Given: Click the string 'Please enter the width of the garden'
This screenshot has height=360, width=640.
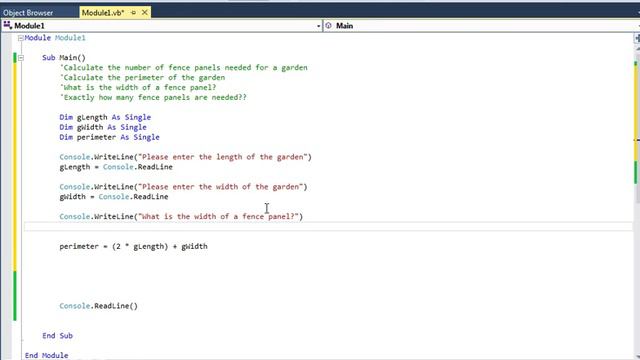Looking at the screenshot, I should click(x=220, y=187).
